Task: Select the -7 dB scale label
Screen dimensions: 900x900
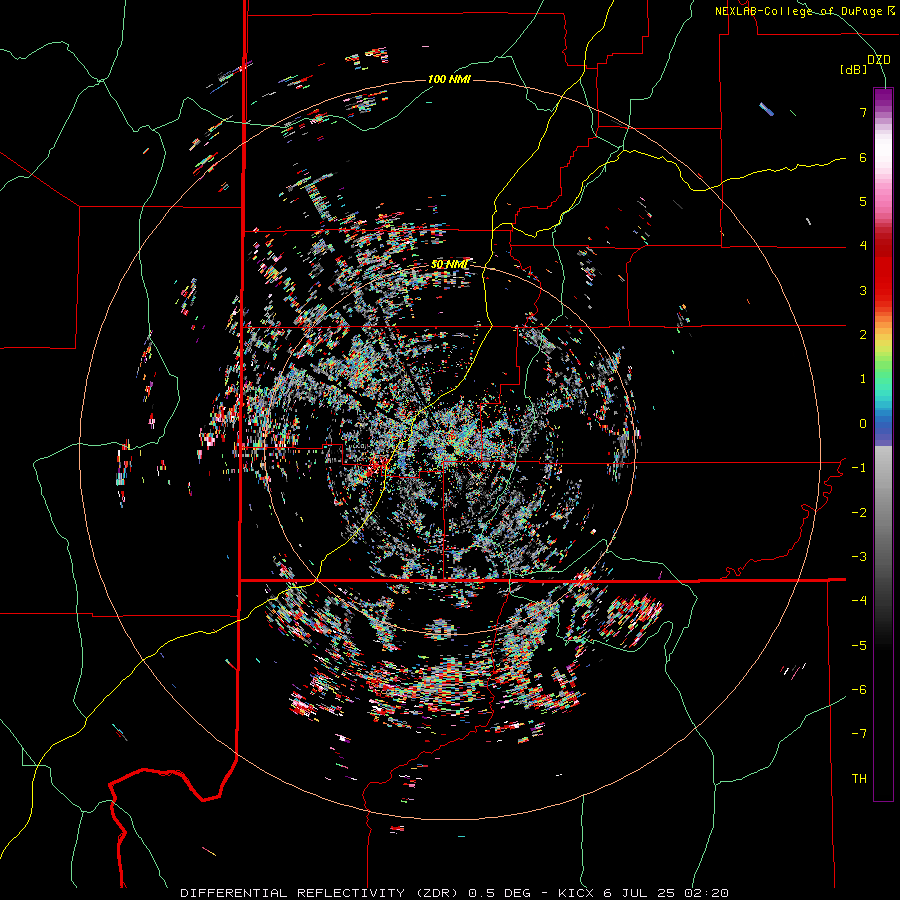Action: [x=859, y=734]
